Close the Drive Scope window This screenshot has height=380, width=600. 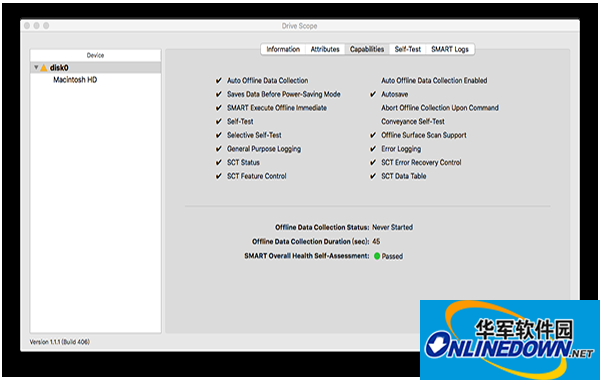pyautogui.click(x=27, y=26)
